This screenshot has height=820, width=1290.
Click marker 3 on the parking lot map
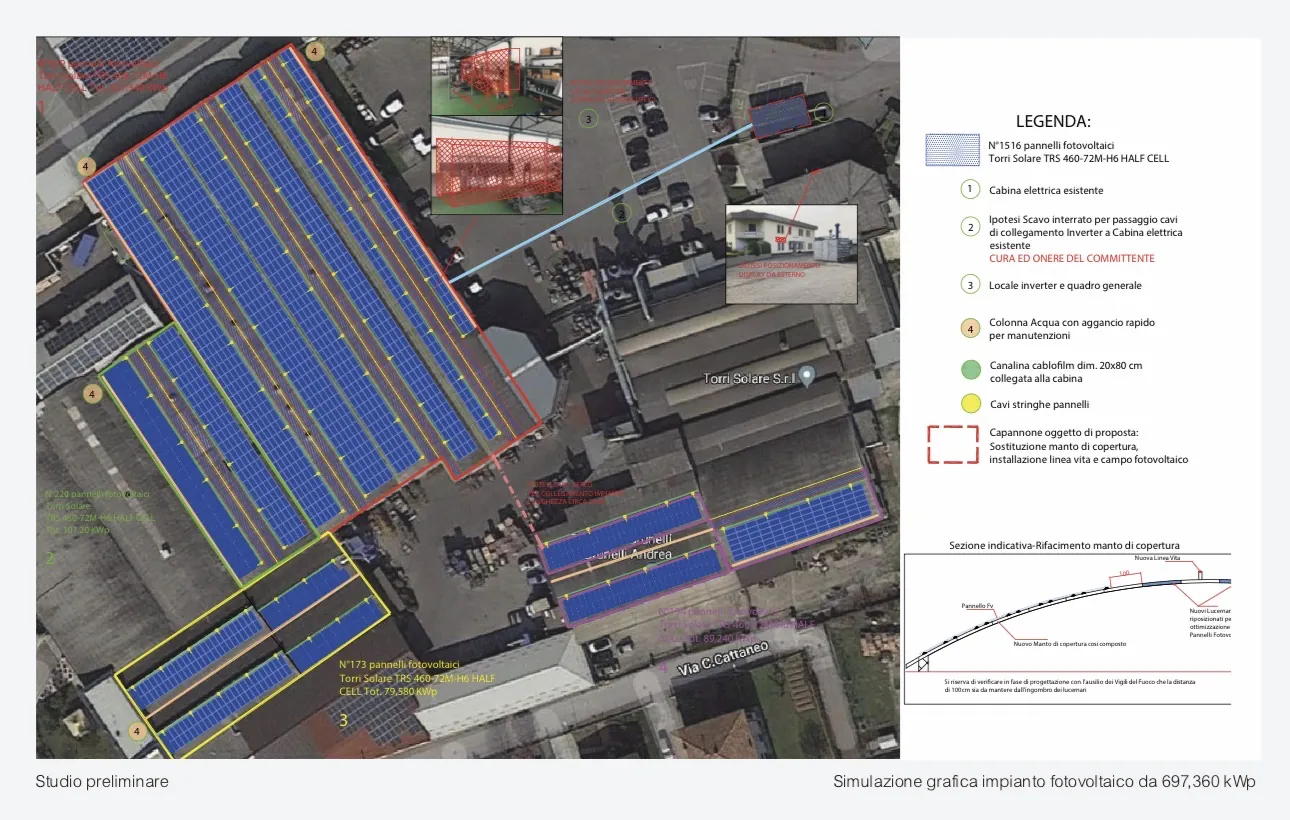point(589,119)
